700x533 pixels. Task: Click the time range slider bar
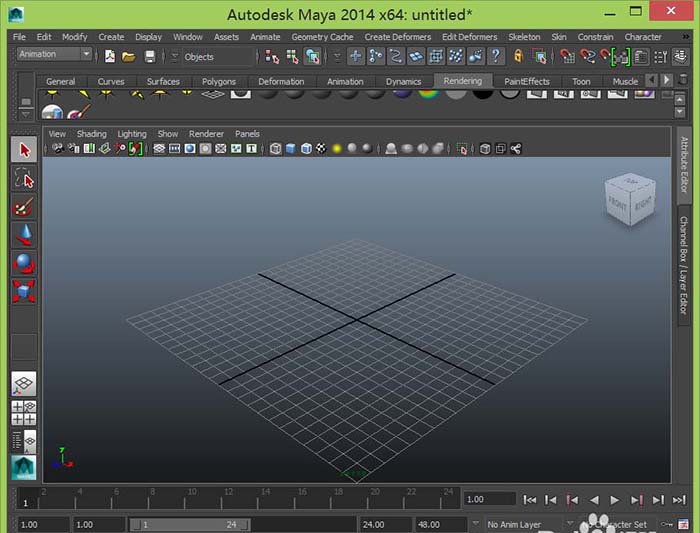[190, 524]
